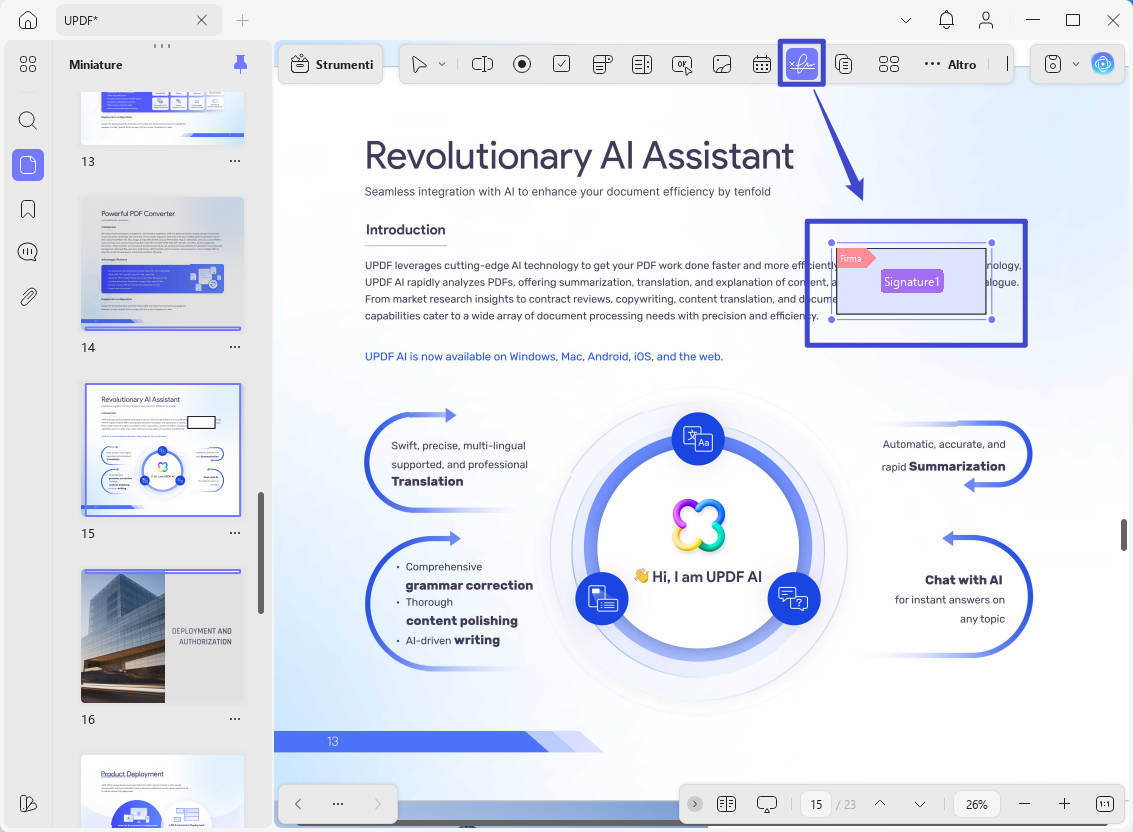The height and width of the screenshot is (832, 1133).
Task: Open the attachments paperclip panel
Action: [27, 296]
